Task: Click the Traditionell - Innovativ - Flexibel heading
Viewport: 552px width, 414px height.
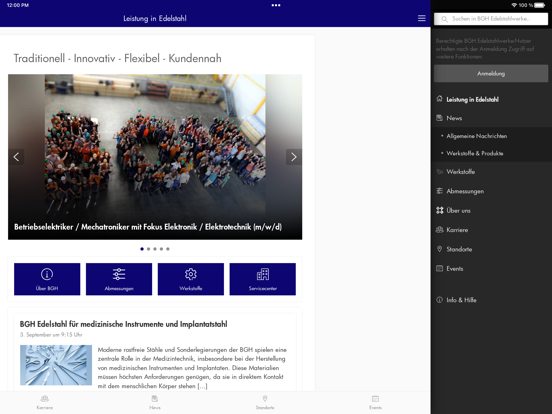Action: [118, 58]
